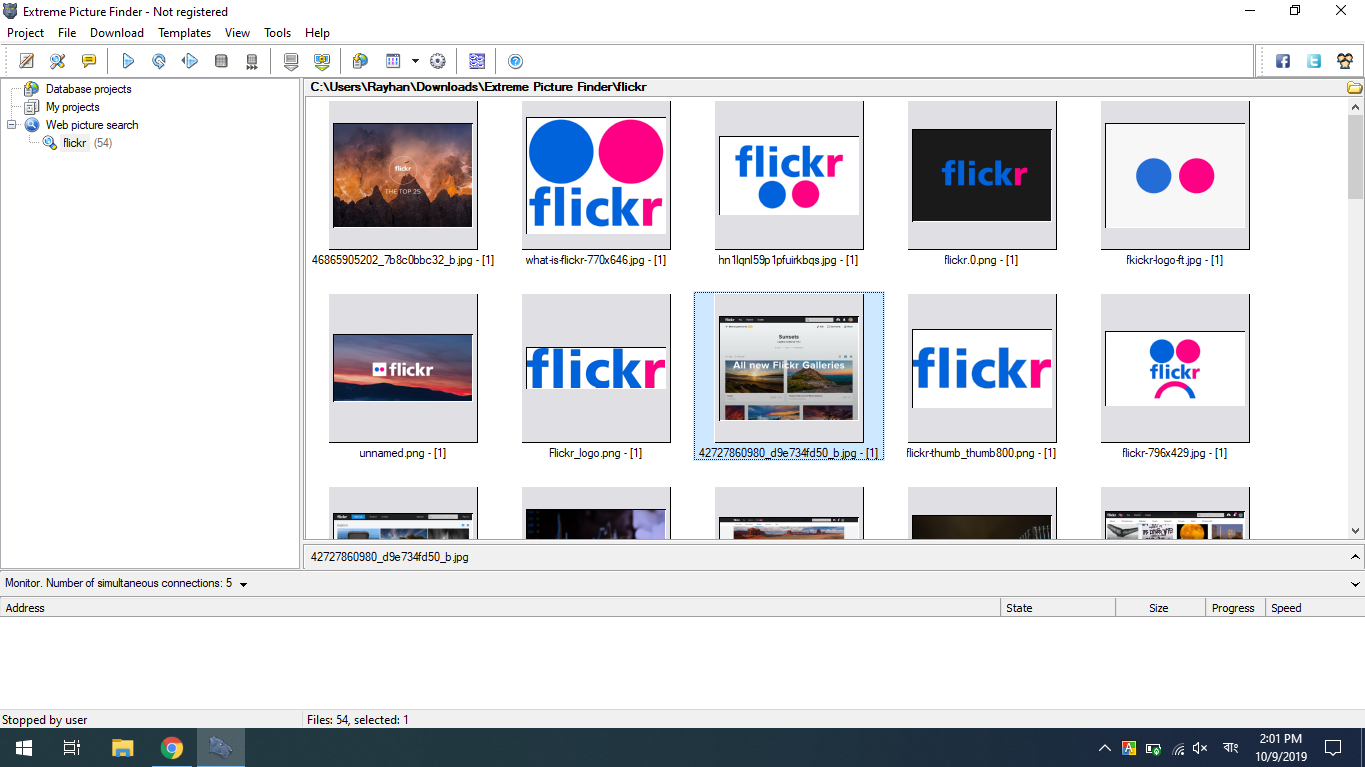
Task: Click the double-arrow play toolbar icon
Action: point(190,61)
